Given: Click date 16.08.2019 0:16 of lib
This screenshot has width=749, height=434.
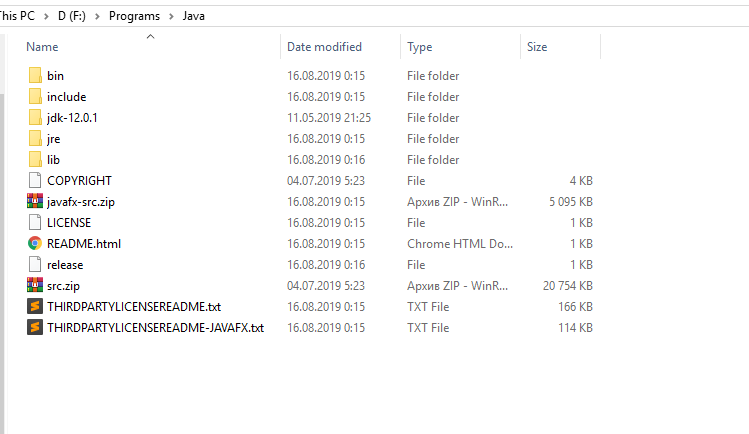Looking at the screenshot, I should [326, 159].
